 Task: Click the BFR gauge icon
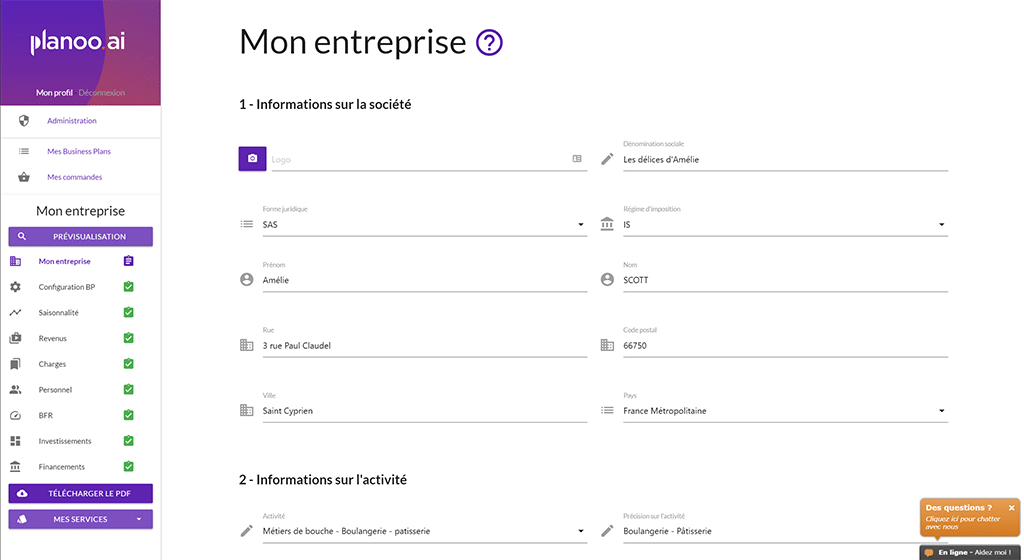point(16,415)
